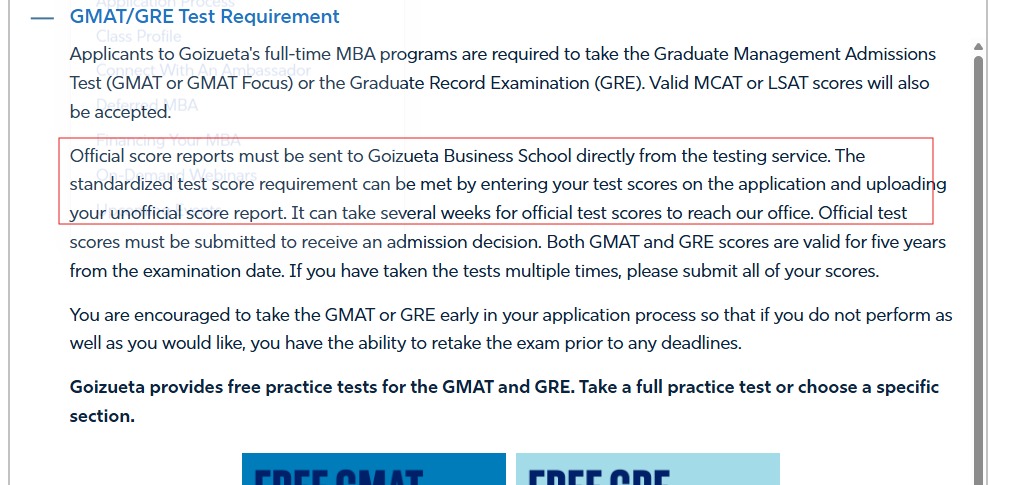1034x485 pixels.
Task: Select the Financing Your MBA menu item
Action: (168, 139)
